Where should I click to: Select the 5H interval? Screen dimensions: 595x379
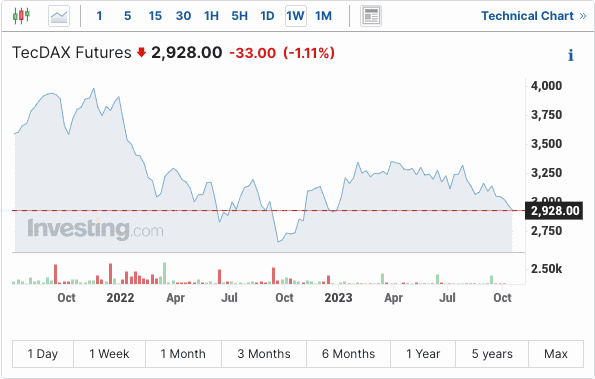[x=239, y=16]
